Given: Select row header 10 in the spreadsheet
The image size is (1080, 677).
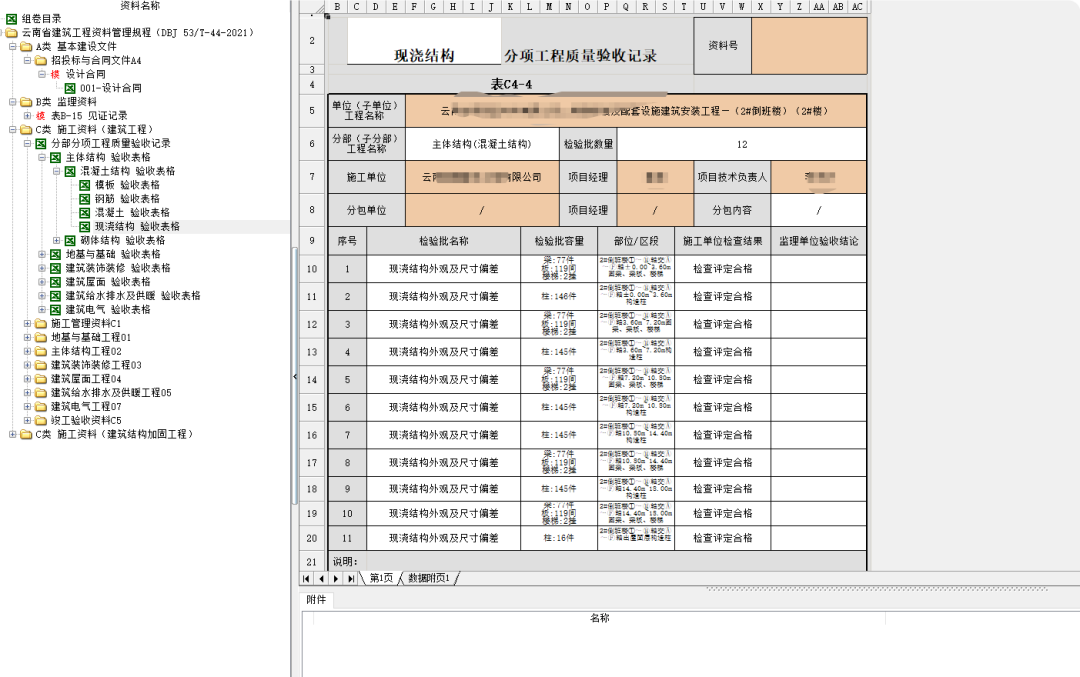Looking at the screenshot, I should (312, 269).
